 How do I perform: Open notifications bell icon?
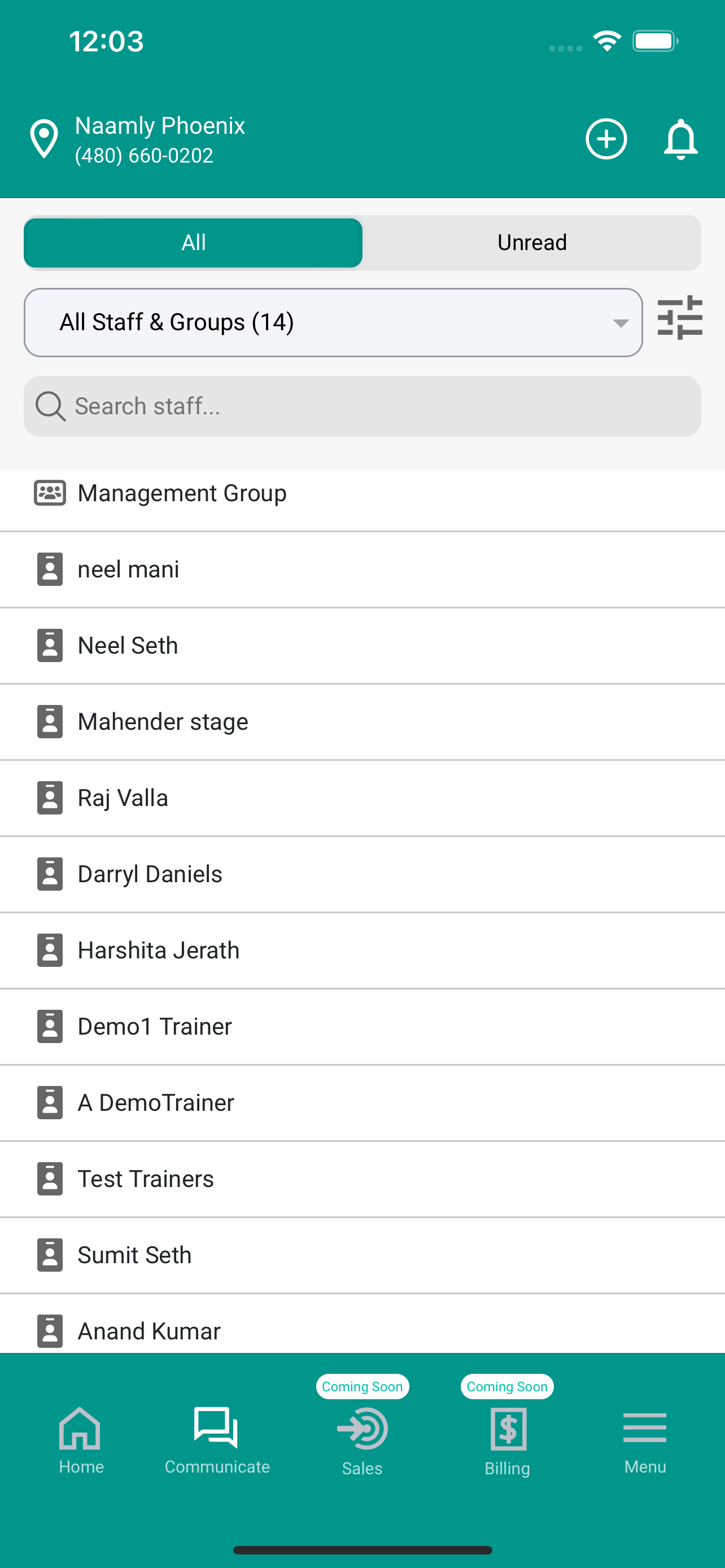point(680,139)
